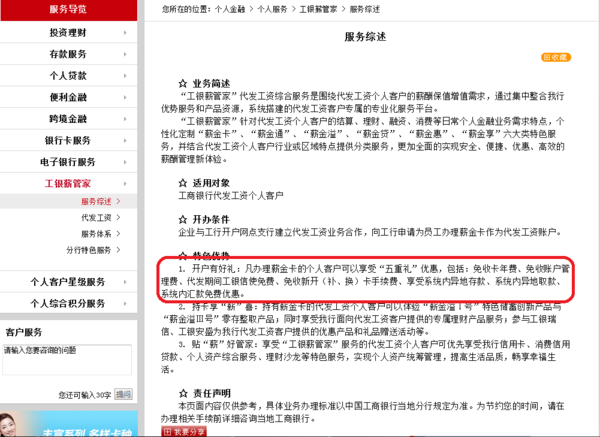Open the 个人贷款 menu item

68,76
